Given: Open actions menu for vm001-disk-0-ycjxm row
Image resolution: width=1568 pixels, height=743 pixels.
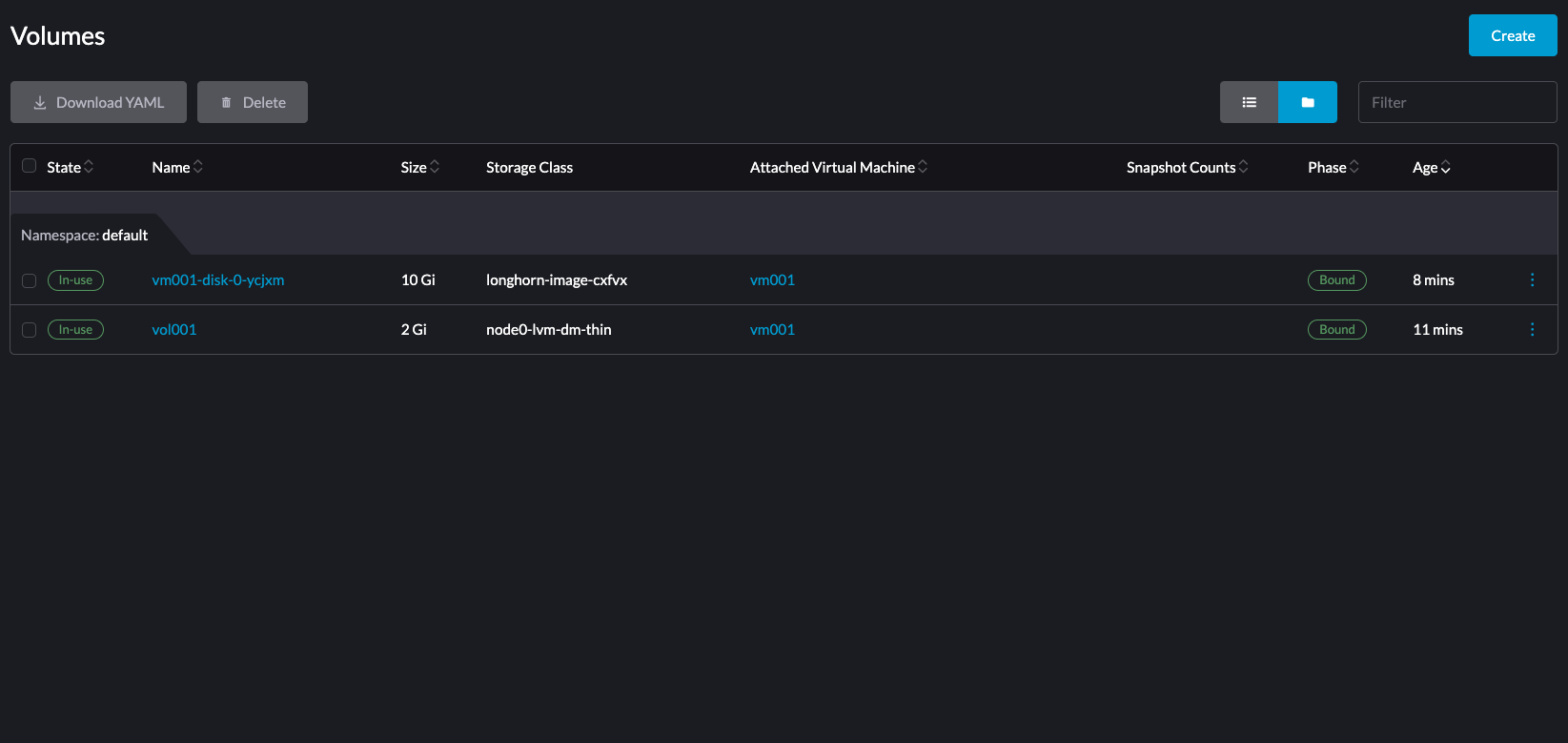Looking at the screenshot, I should [1532, 279].
